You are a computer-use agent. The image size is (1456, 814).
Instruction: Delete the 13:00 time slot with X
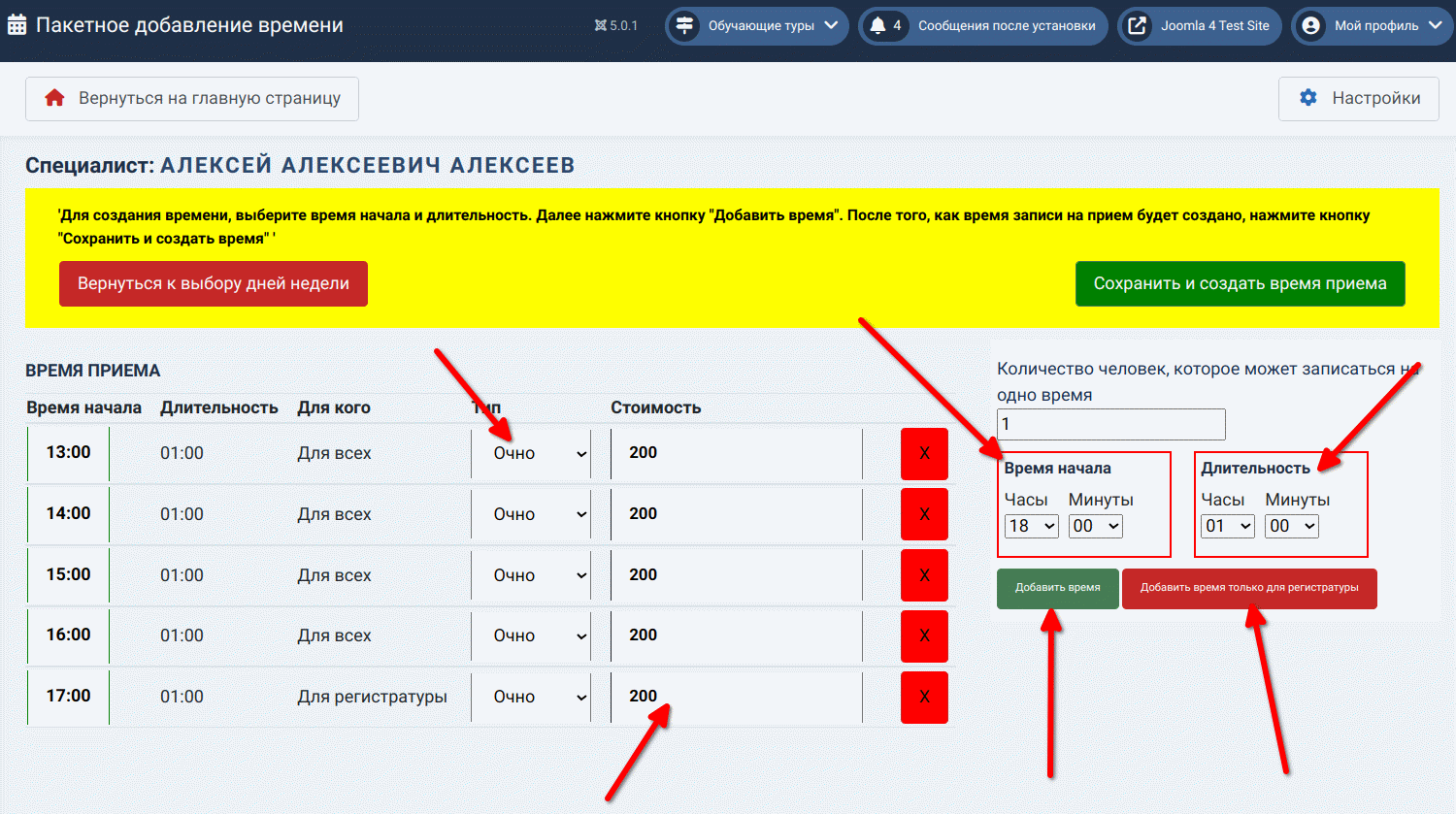pos(923,453)
